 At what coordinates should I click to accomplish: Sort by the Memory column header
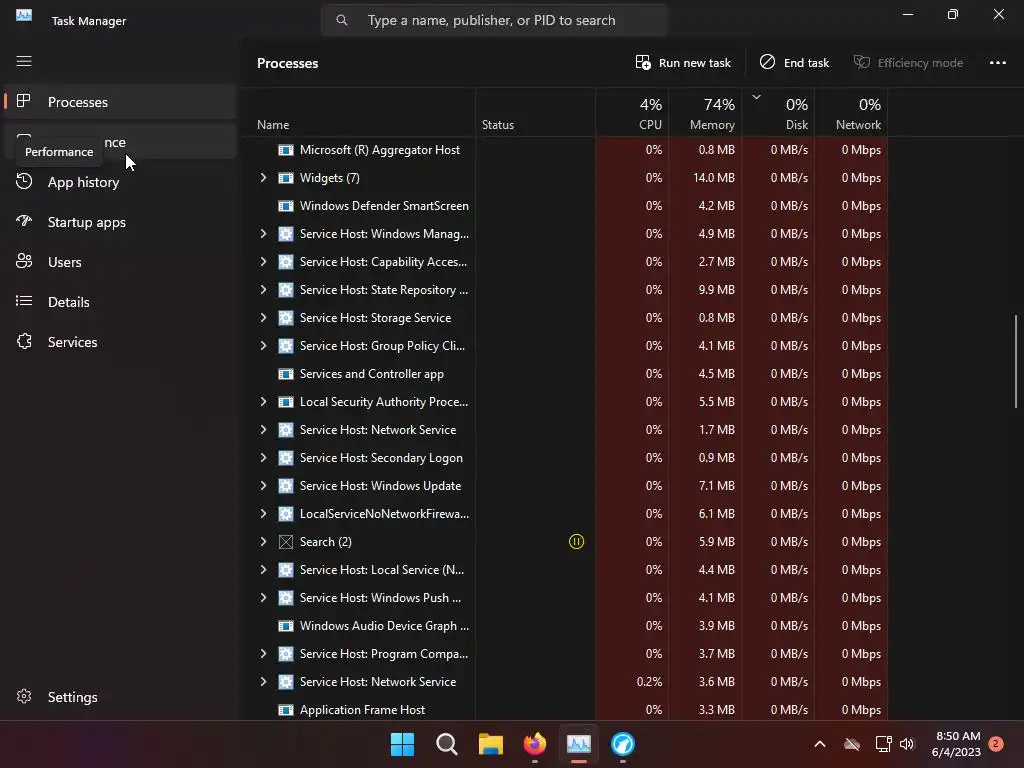[x=705, y=114]
